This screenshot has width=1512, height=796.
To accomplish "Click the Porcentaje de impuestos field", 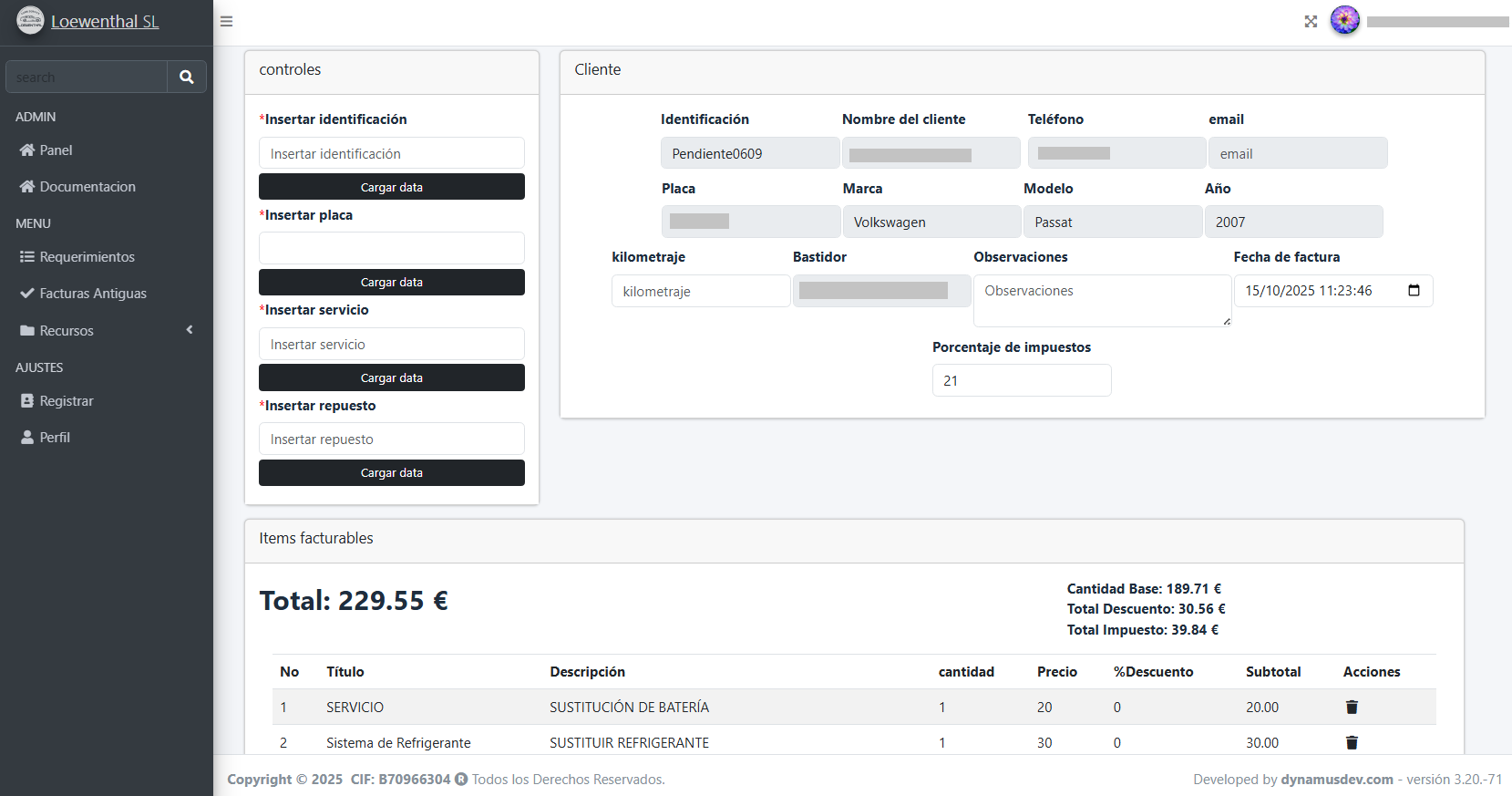I will pos(1021,381).
